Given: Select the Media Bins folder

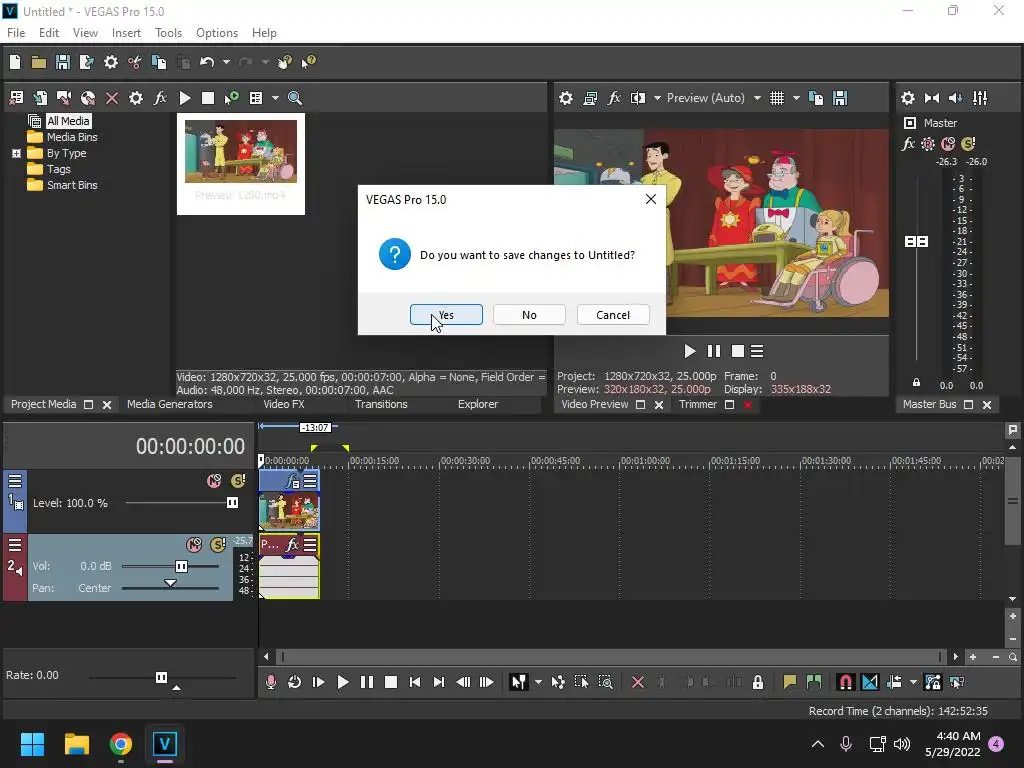Looking at the screenshot, I should pos(72,137).
